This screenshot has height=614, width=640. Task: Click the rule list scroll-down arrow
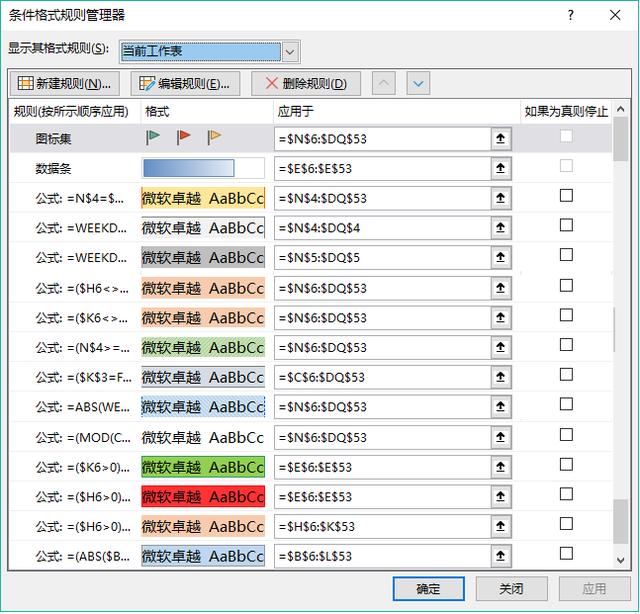(621, 560)
